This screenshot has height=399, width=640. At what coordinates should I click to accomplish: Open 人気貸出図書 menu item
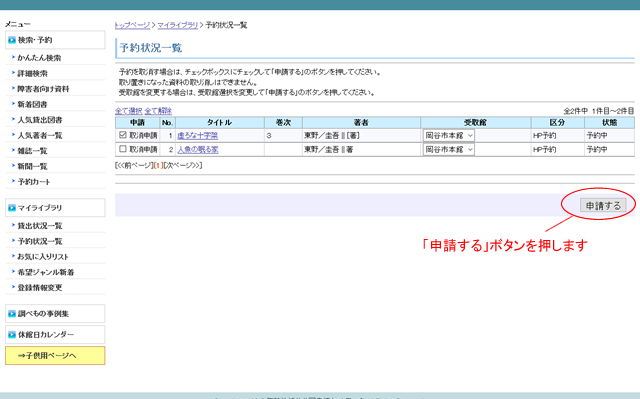(40, 120)
